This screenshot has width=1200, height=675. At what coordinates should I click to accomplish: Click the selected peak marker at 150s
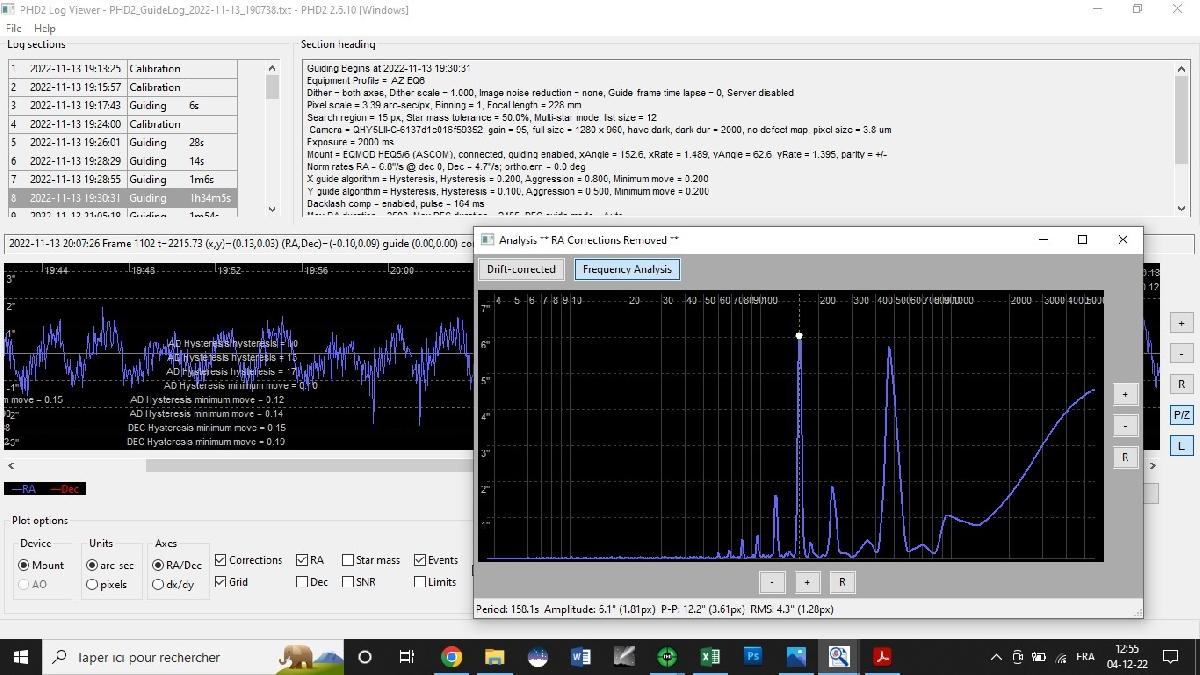coord(799,336)
